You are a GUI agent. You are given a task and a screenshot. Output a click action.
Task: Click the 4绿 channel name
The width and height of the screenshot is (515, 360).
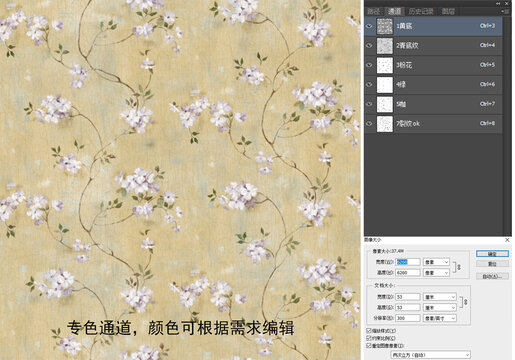click(x=401, y=85)
